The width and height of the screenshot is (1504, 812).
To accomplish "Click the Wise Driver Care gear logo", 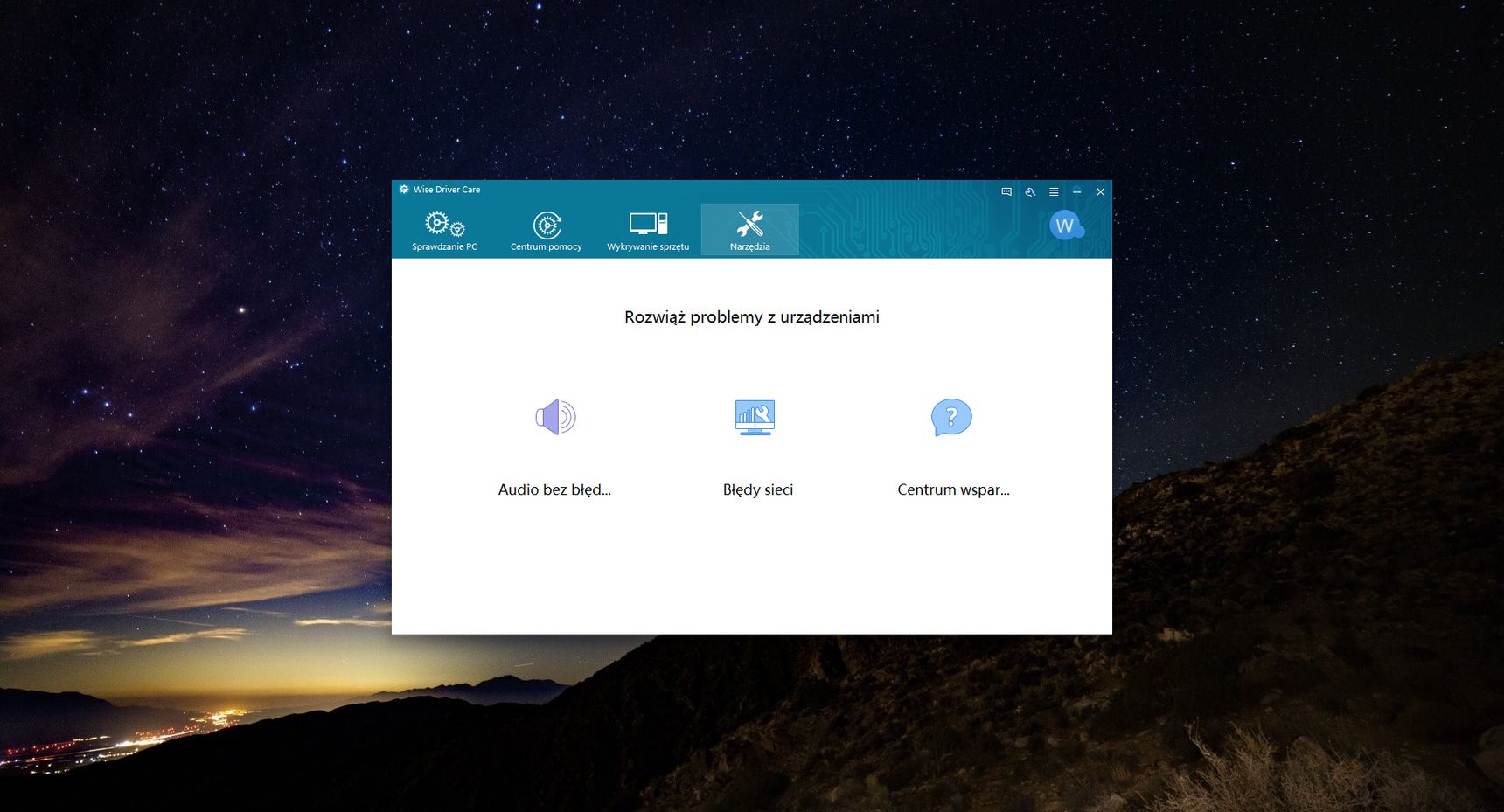I will click(x=404, y=189).
